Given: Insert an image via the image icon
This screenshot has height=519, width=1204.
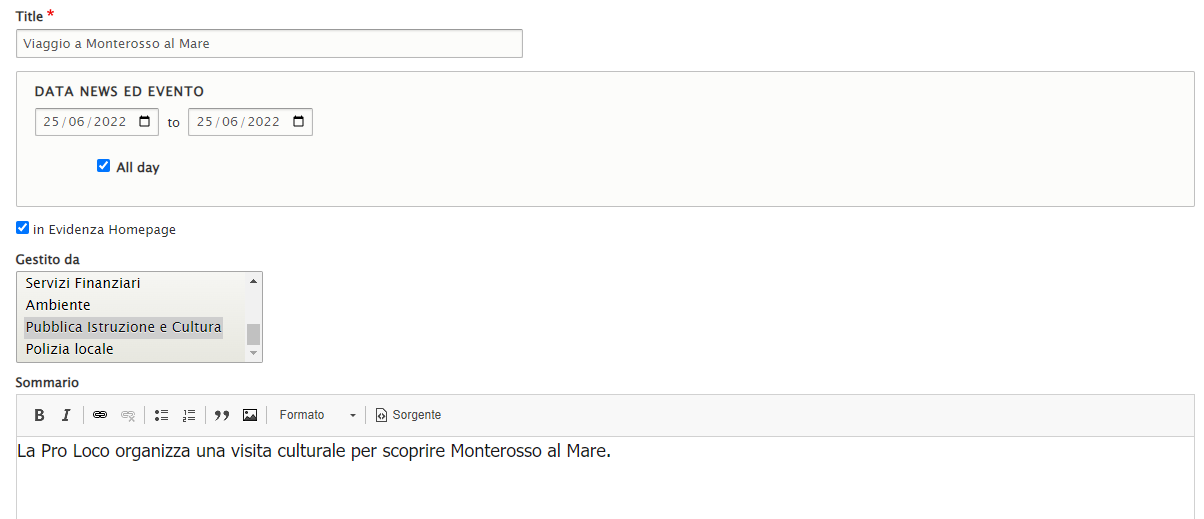Looking at the screenshot, I should 250,415.
